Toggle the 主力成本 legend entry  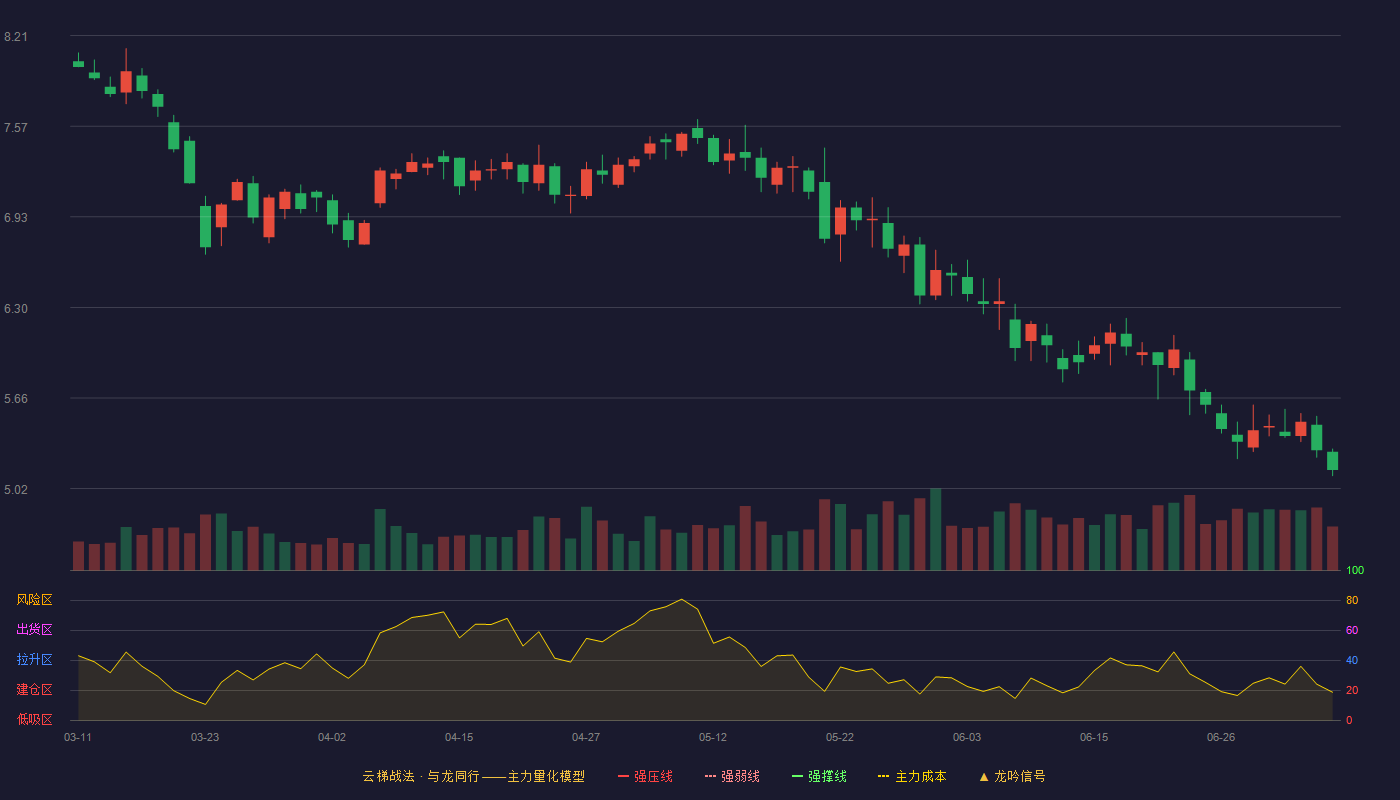(x=912, y=776)
